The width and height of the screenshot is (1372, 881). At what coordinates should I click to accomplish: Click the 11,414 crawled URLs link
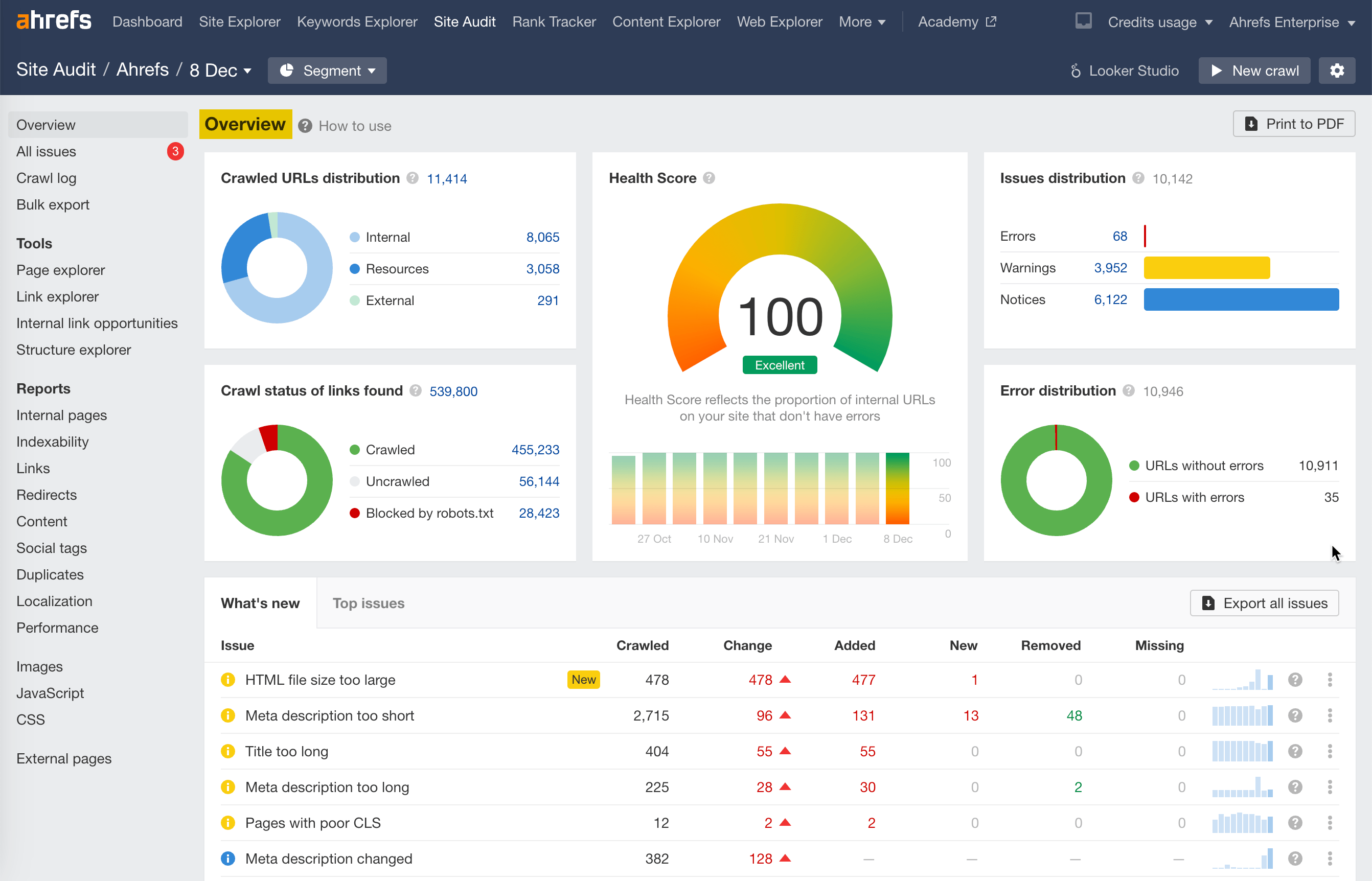(x=447, y=178)
